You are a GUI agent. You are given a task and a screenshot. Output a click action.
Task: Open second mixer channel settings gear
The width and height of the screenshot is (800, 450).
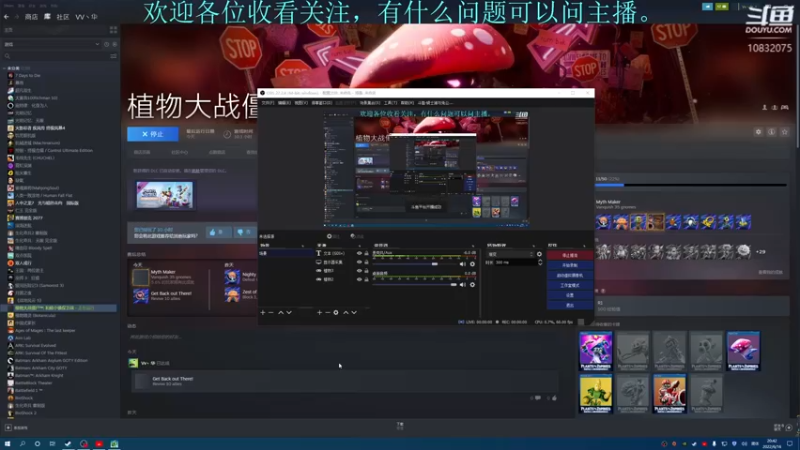click(472, 285)
